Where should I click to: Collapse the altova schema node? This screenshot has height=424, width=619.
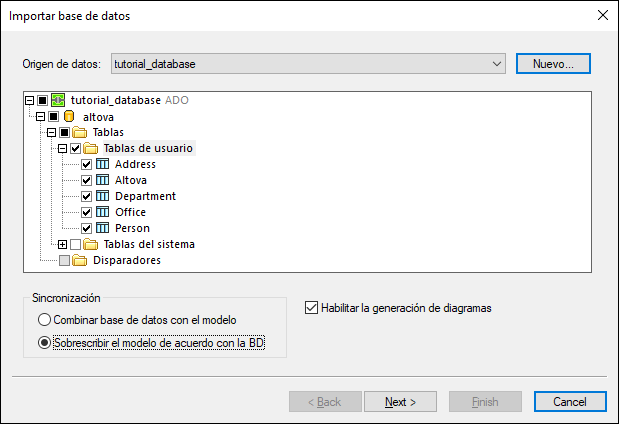[40, 116]
